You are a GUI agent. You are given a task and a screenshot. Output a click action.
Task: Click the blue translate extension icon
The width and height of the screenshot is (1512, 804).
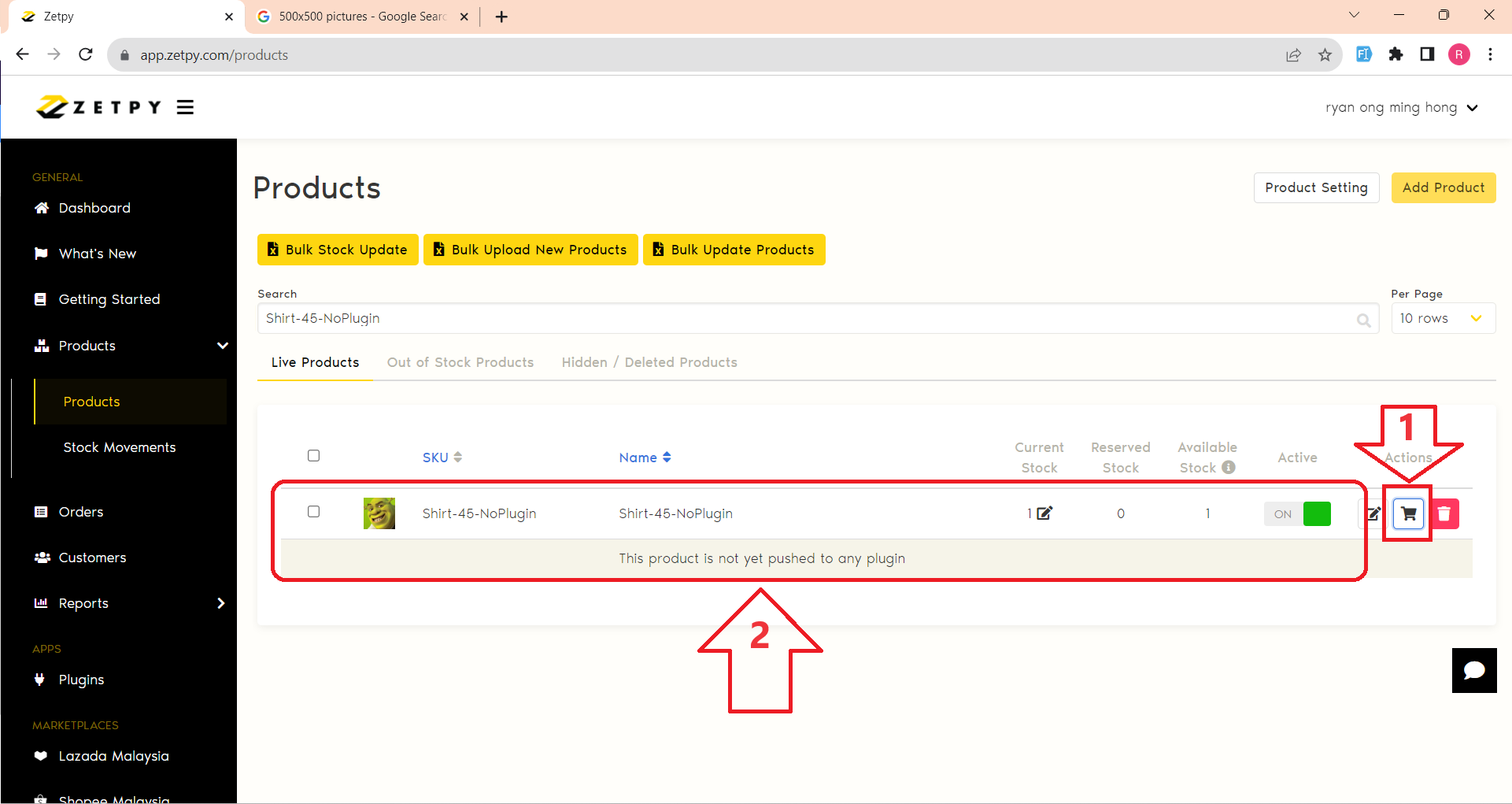point(1364,54)
